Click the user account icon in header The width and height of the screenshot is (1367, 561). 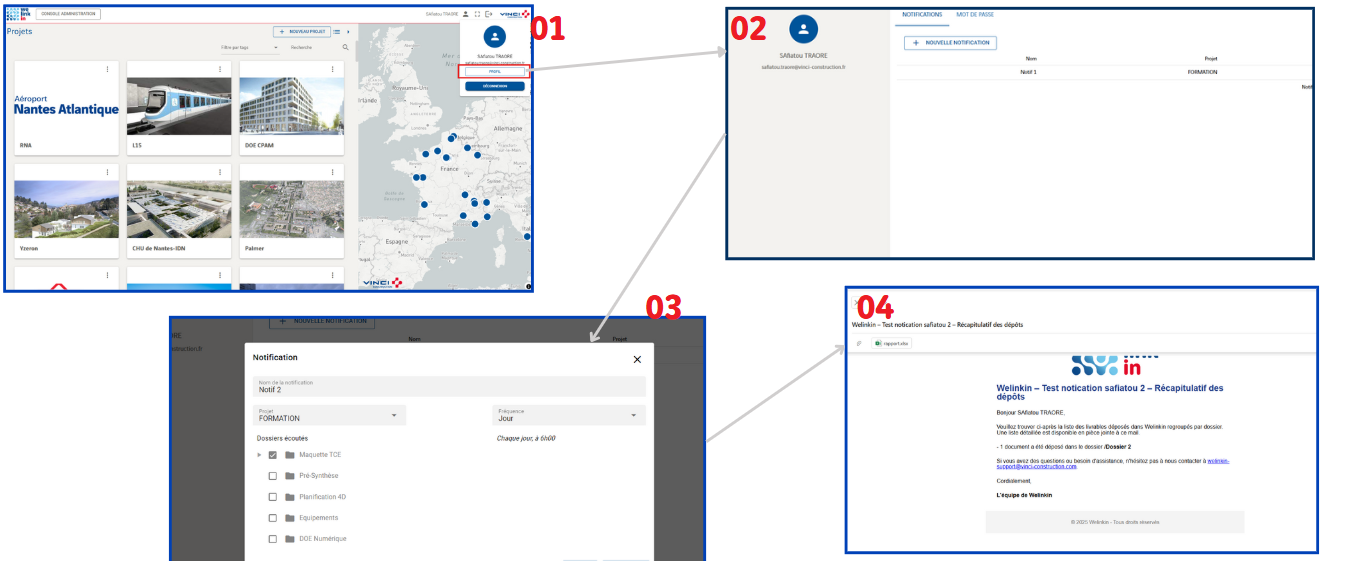pyautogui.click(x=465, y=14)
